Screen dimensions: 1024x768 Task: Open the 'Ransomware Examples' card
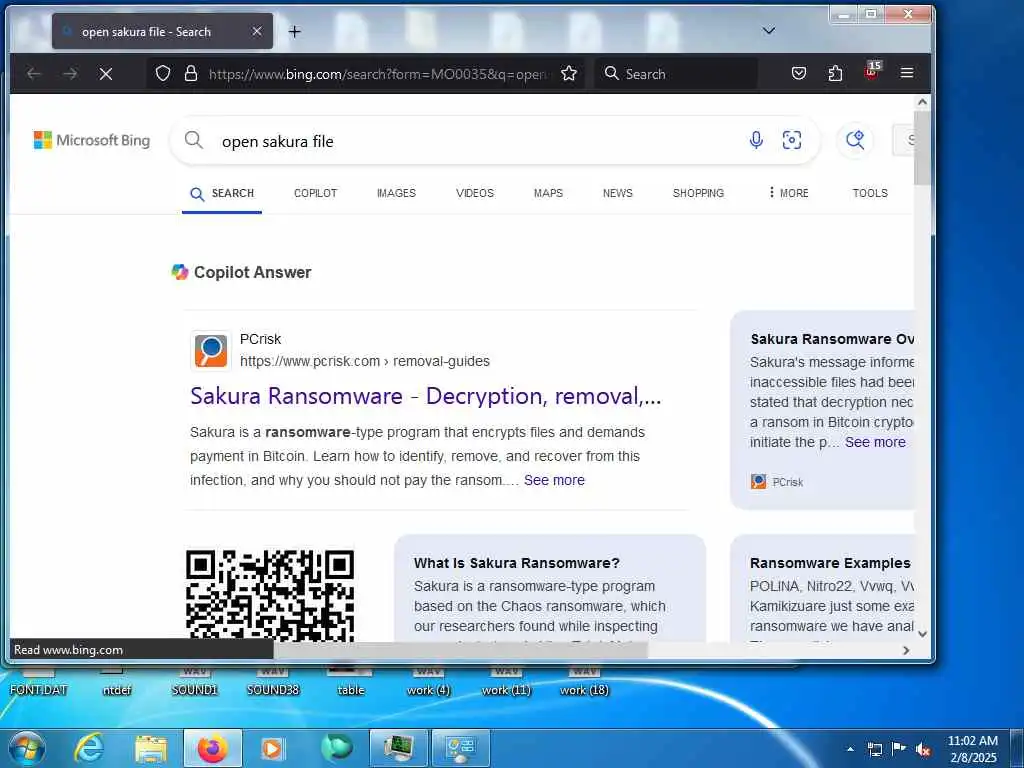point(822,588)
